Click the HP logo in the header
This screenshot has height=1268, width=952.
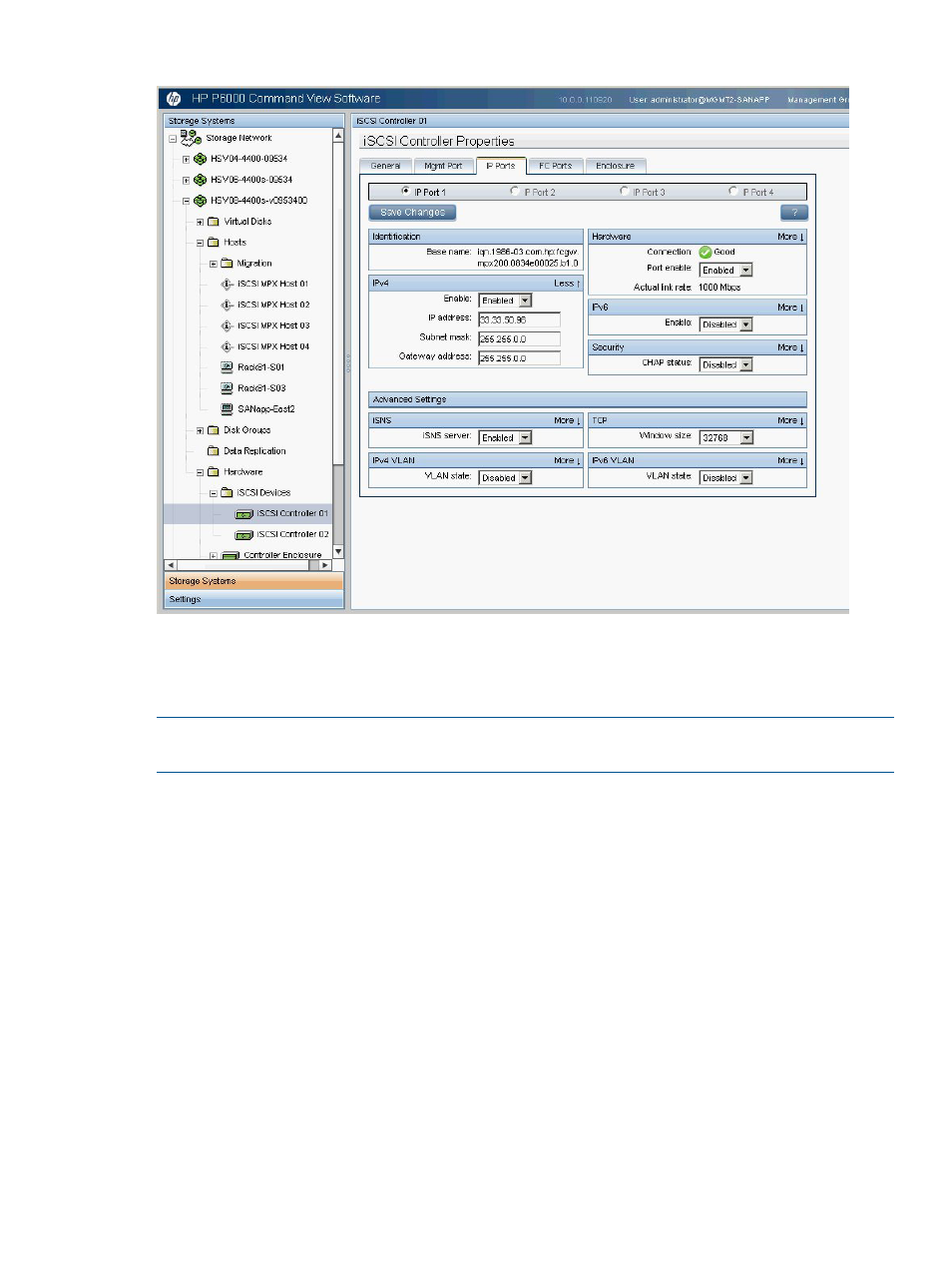tap(174, 98)
